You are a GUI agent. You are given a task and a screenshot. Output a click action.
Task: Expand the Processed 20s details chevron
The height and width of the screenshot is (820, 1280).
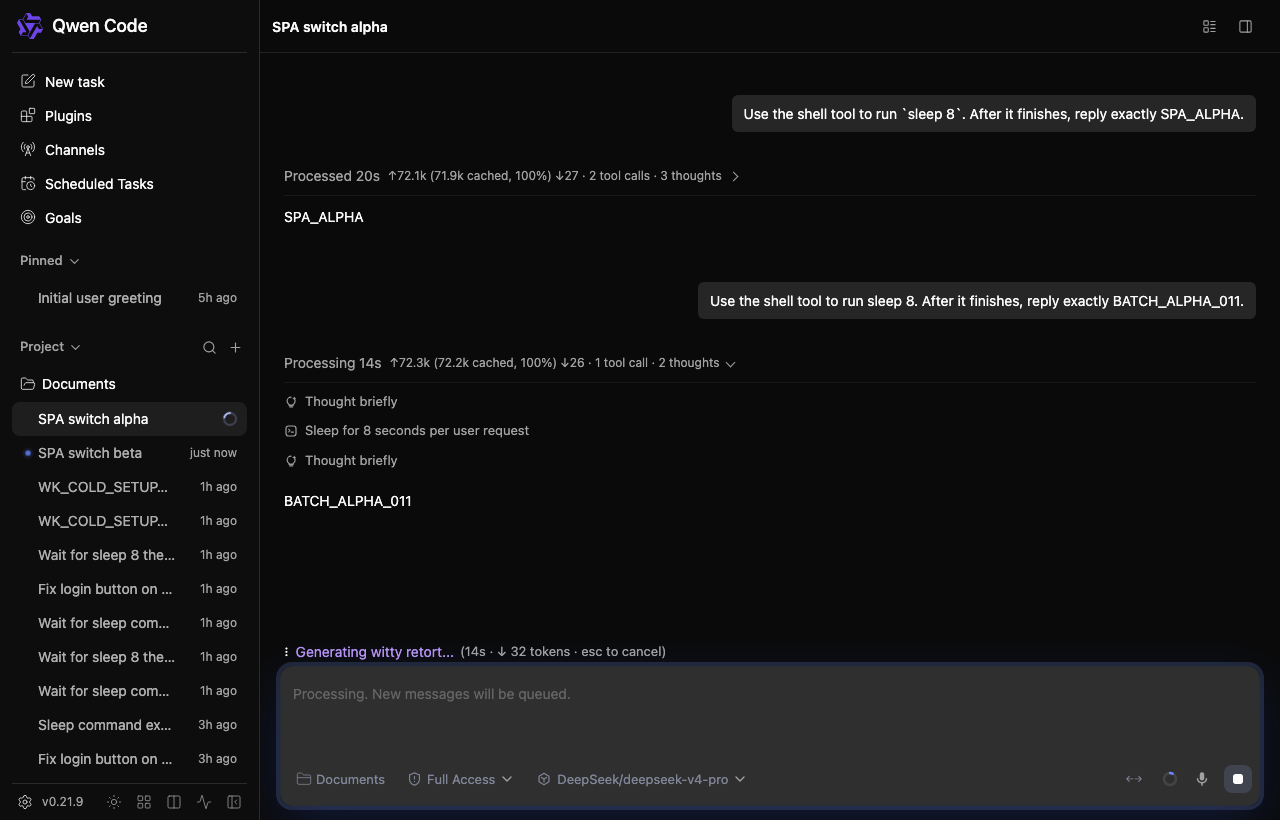(736, 176)
